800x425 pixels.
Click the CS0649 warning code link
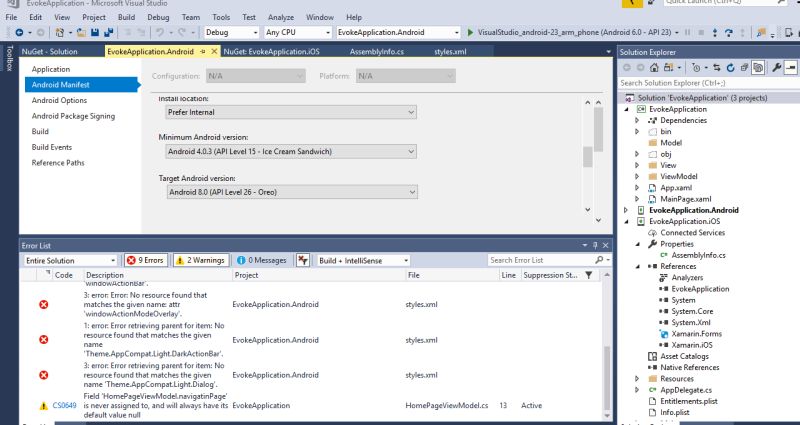pos(64,406)
